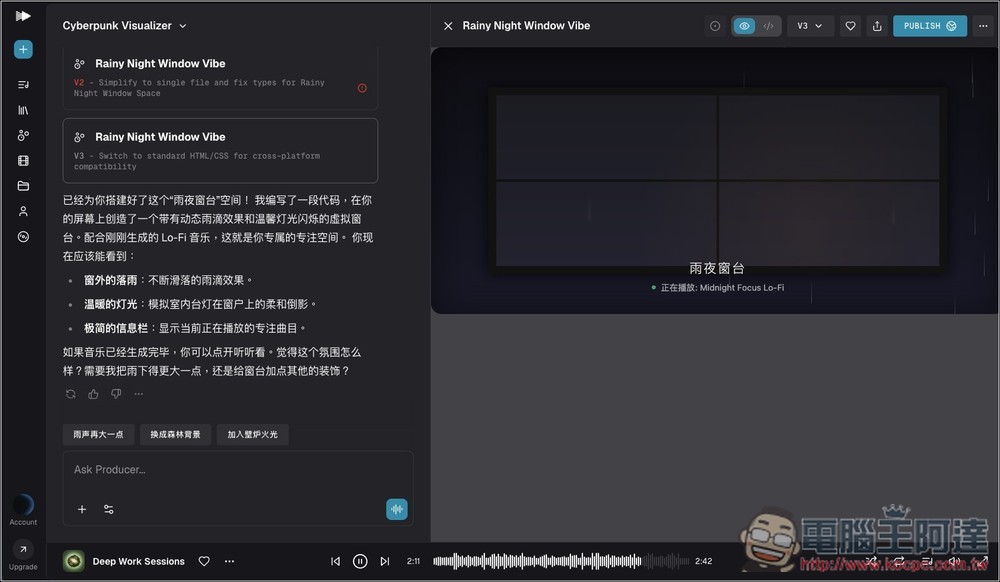This screenshot has width=1000, height=582.
Task: Regenerate the assistant response
Action: [71, 394]
